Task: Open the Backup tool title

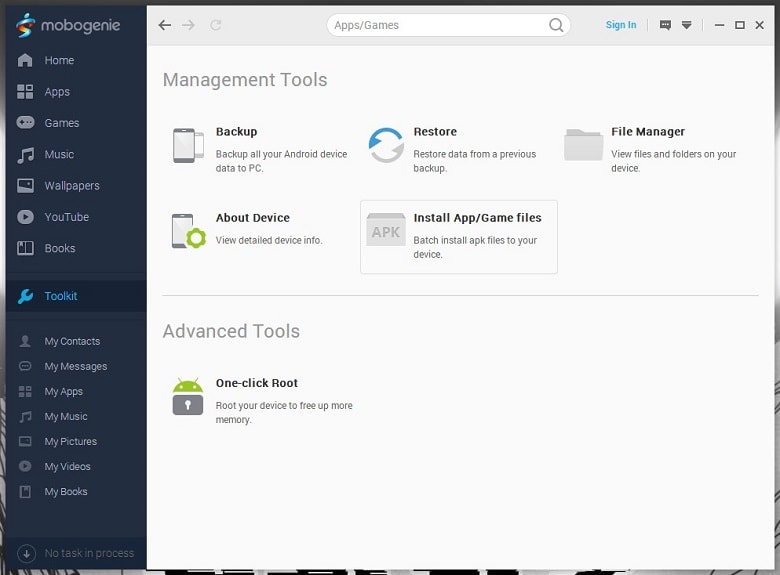Action: (236, 132)
